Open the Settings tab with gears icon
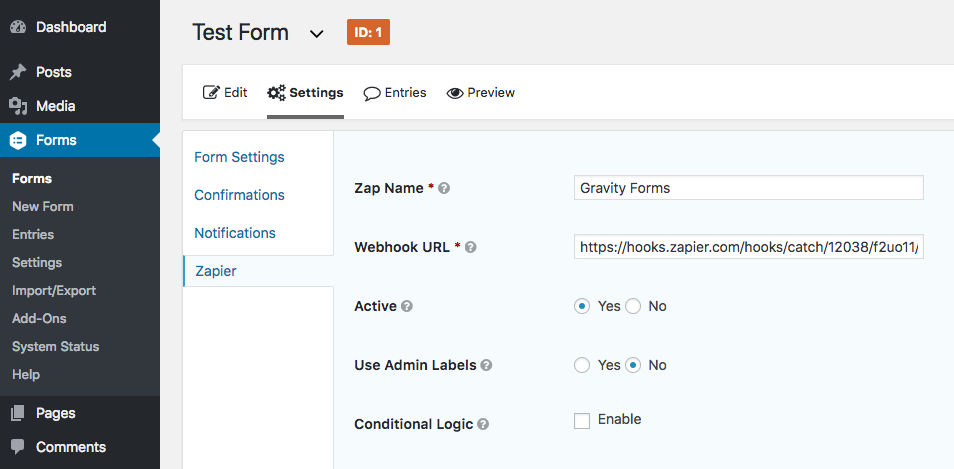The image size is (954, 469). tap(305, 93)
